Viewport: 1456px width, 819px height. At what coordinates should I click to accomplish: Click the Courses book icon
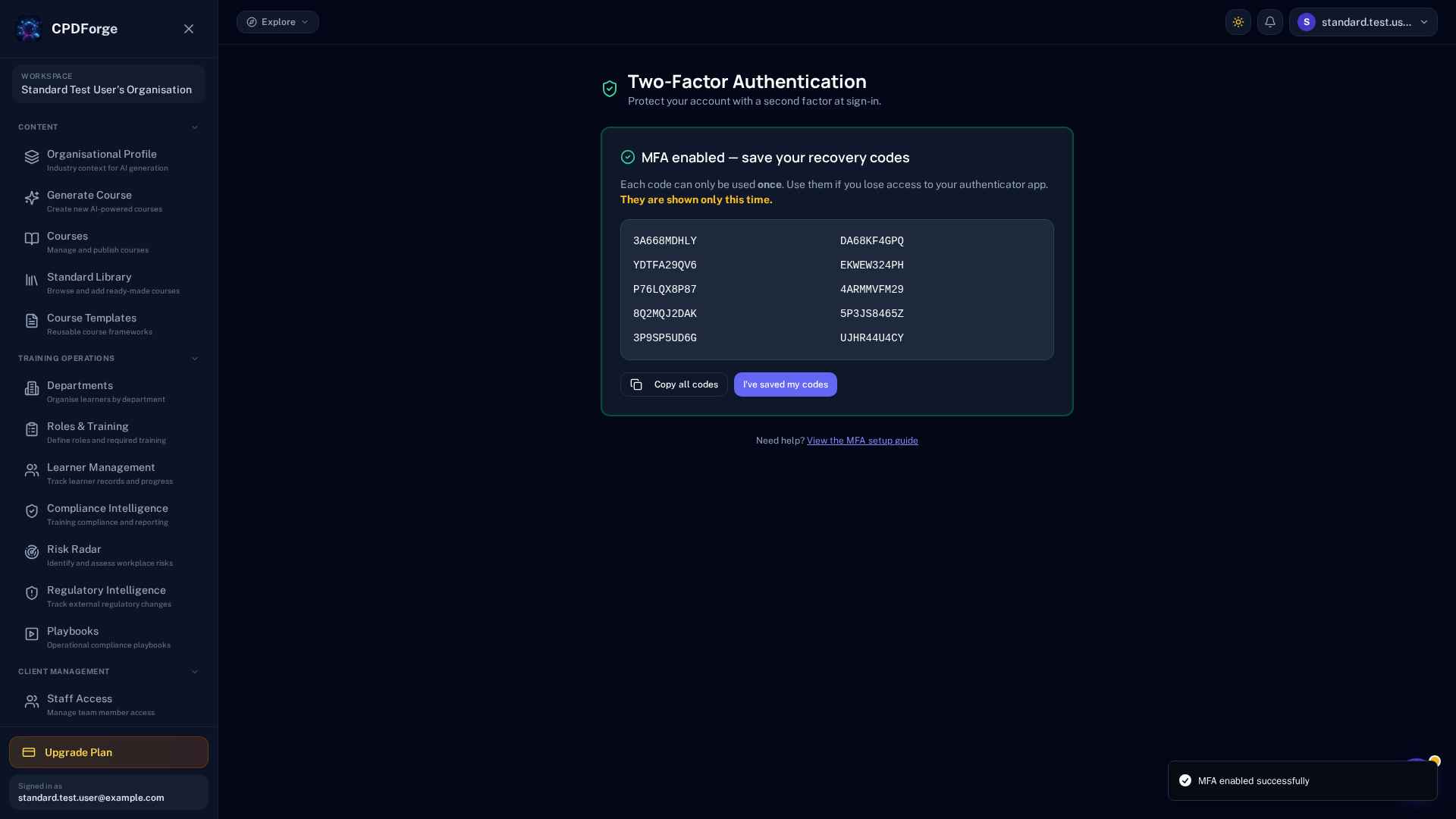pos(32,239)
